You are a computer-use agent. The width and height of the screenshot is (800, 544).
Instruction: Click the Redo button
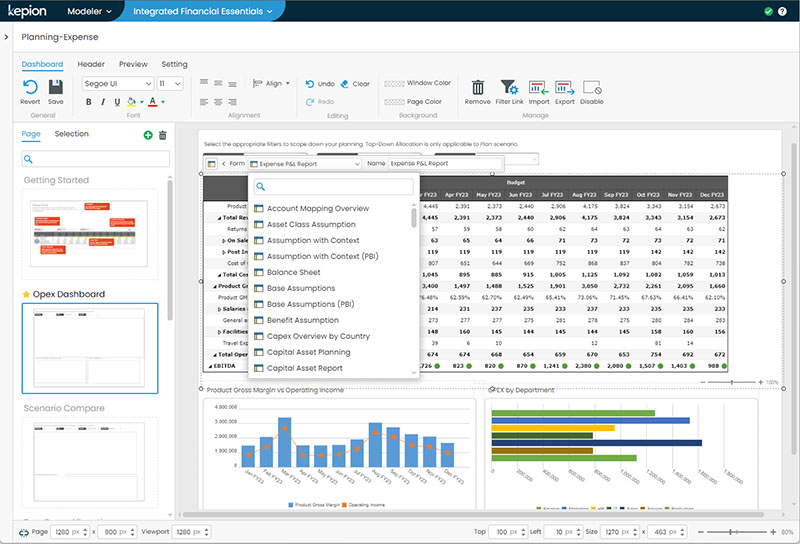[x=320, y=102]
